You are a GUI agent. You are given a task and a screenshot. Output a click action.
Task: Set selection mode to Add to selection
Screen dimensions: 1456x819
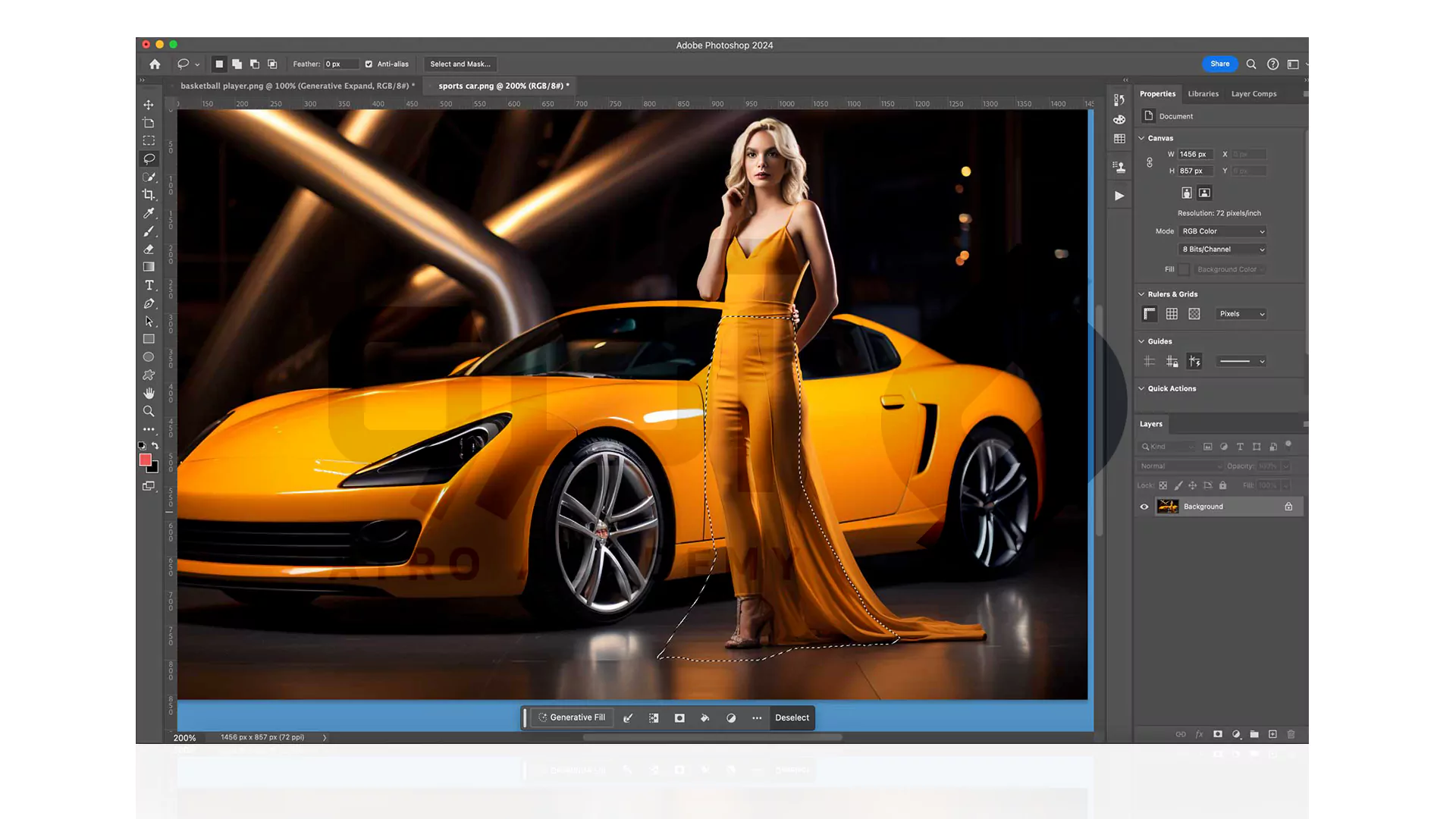coord(237,64)
